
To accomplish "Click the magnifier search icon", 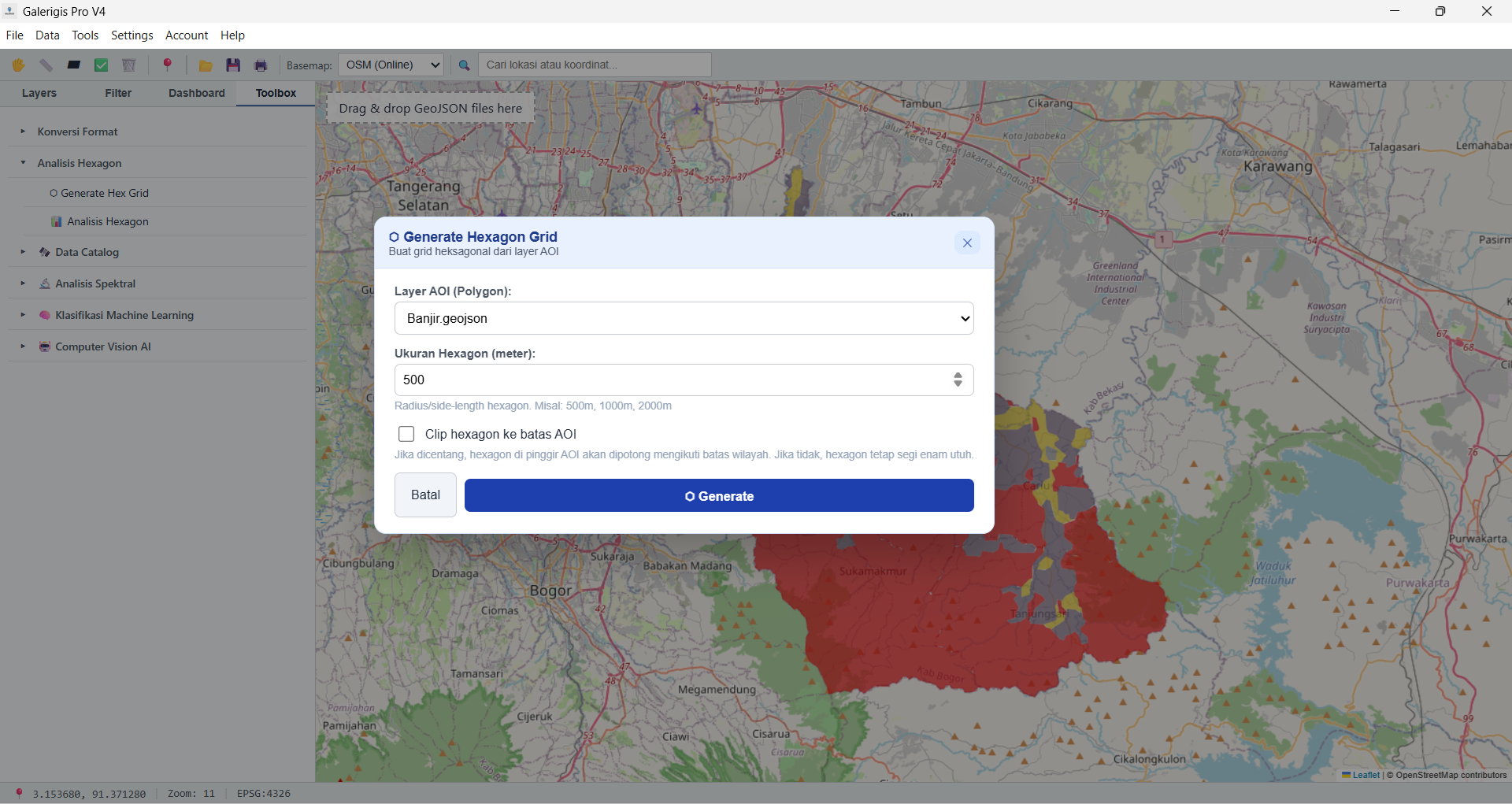I will [465, 65].
